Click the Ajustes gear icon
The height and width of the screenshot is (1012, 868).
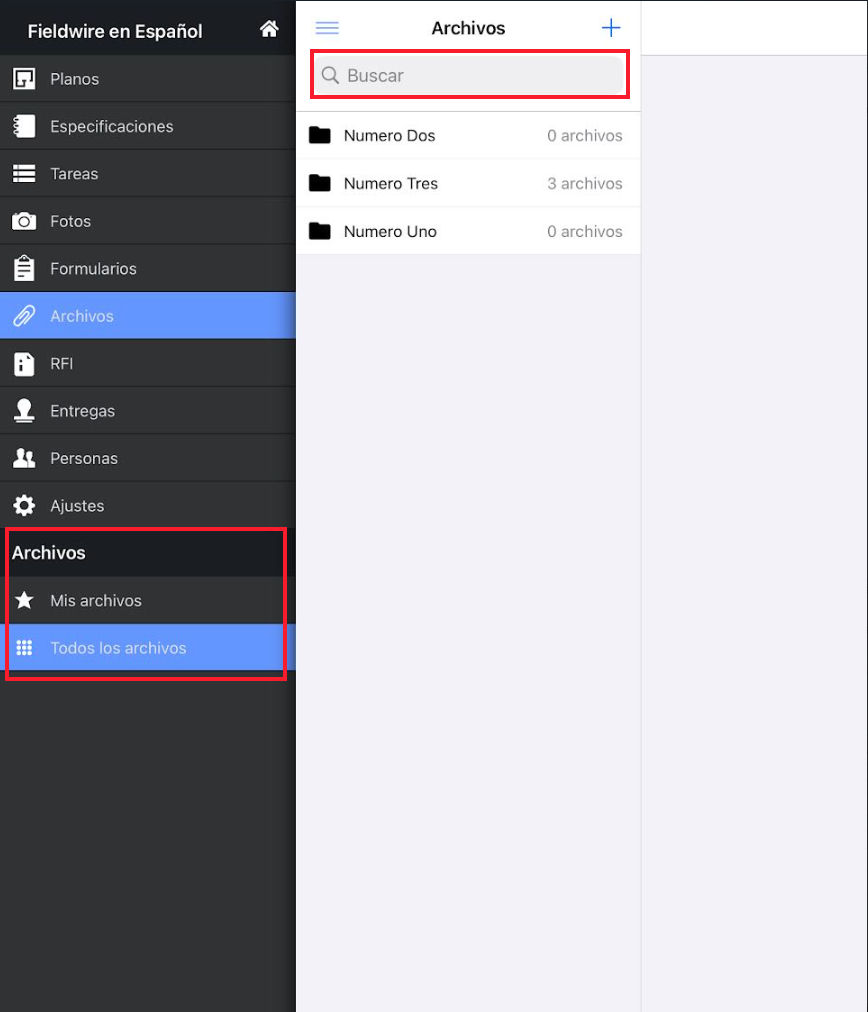tap(24, 505)
